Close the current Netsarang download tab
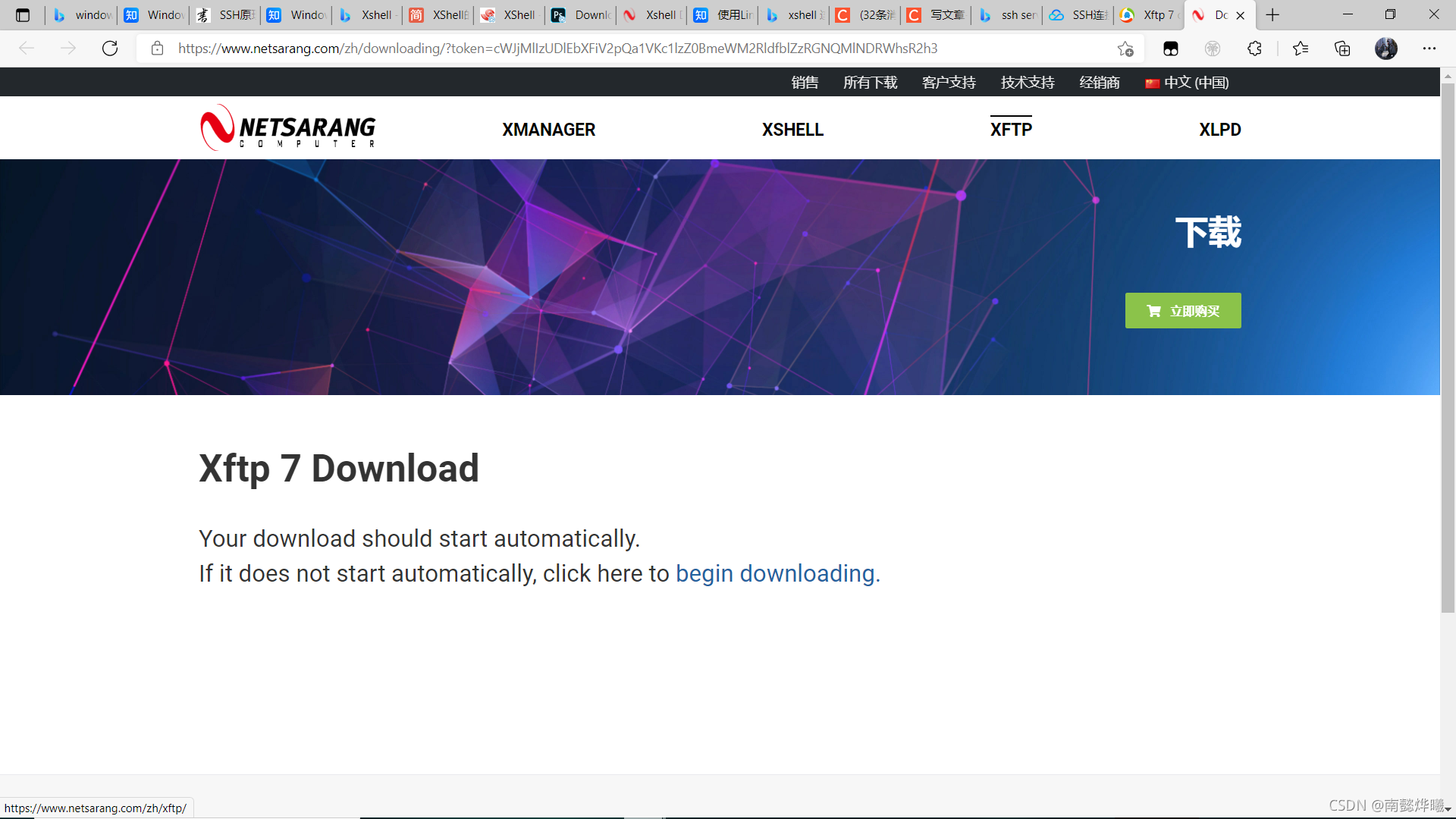The width and height of the screenshot is (1456, 819). click(1241, 15)
